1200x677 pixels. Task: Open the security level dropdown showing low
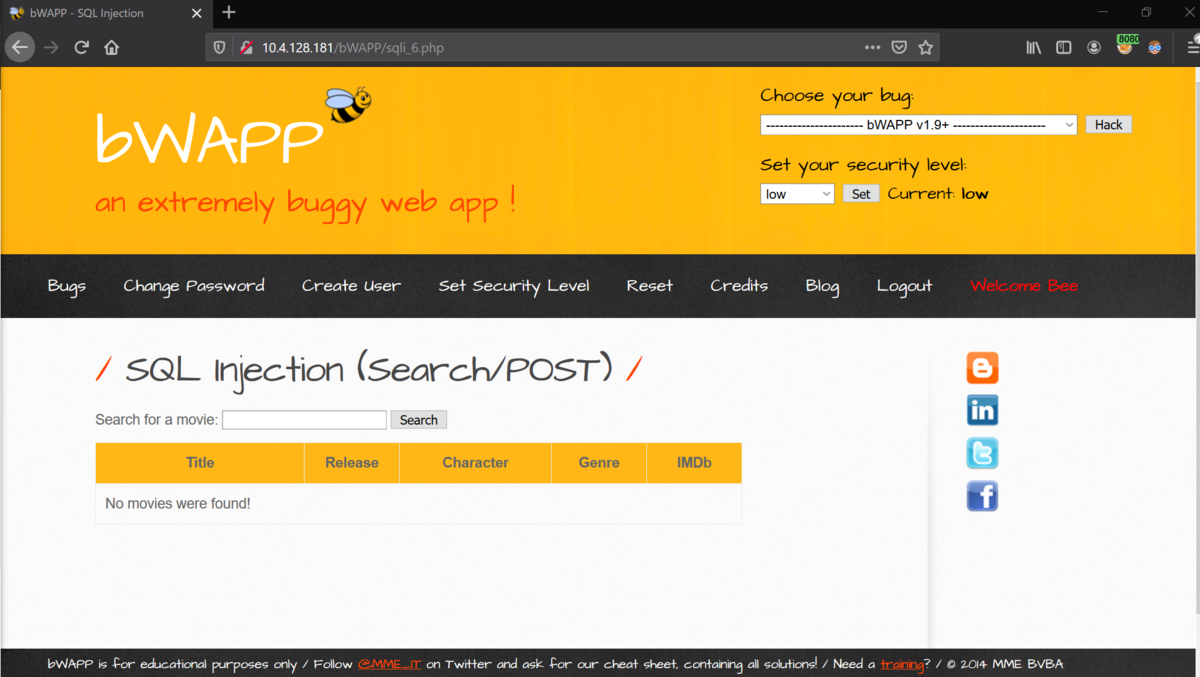click(x=797, y=194)
